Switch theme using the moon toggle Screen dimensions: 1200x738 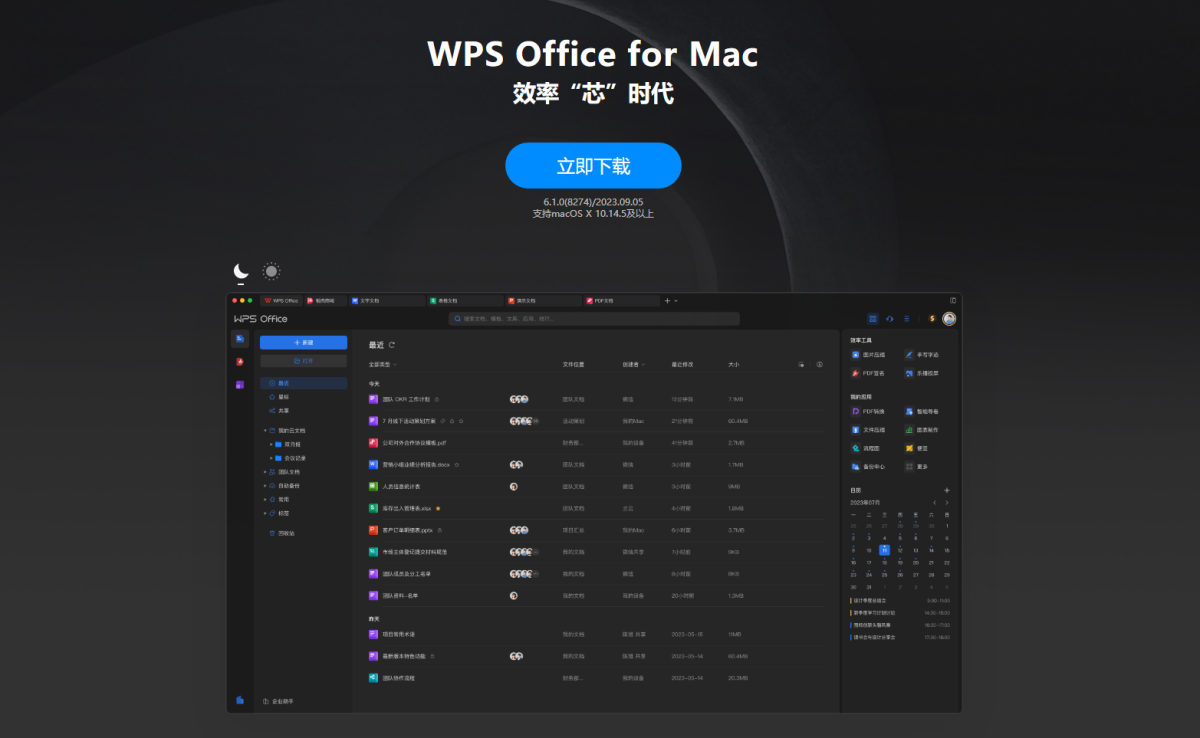tap(241, 270)
